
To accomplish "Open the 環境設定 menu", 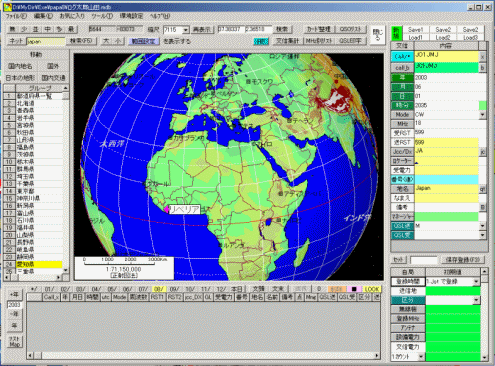I will point(132,16).
